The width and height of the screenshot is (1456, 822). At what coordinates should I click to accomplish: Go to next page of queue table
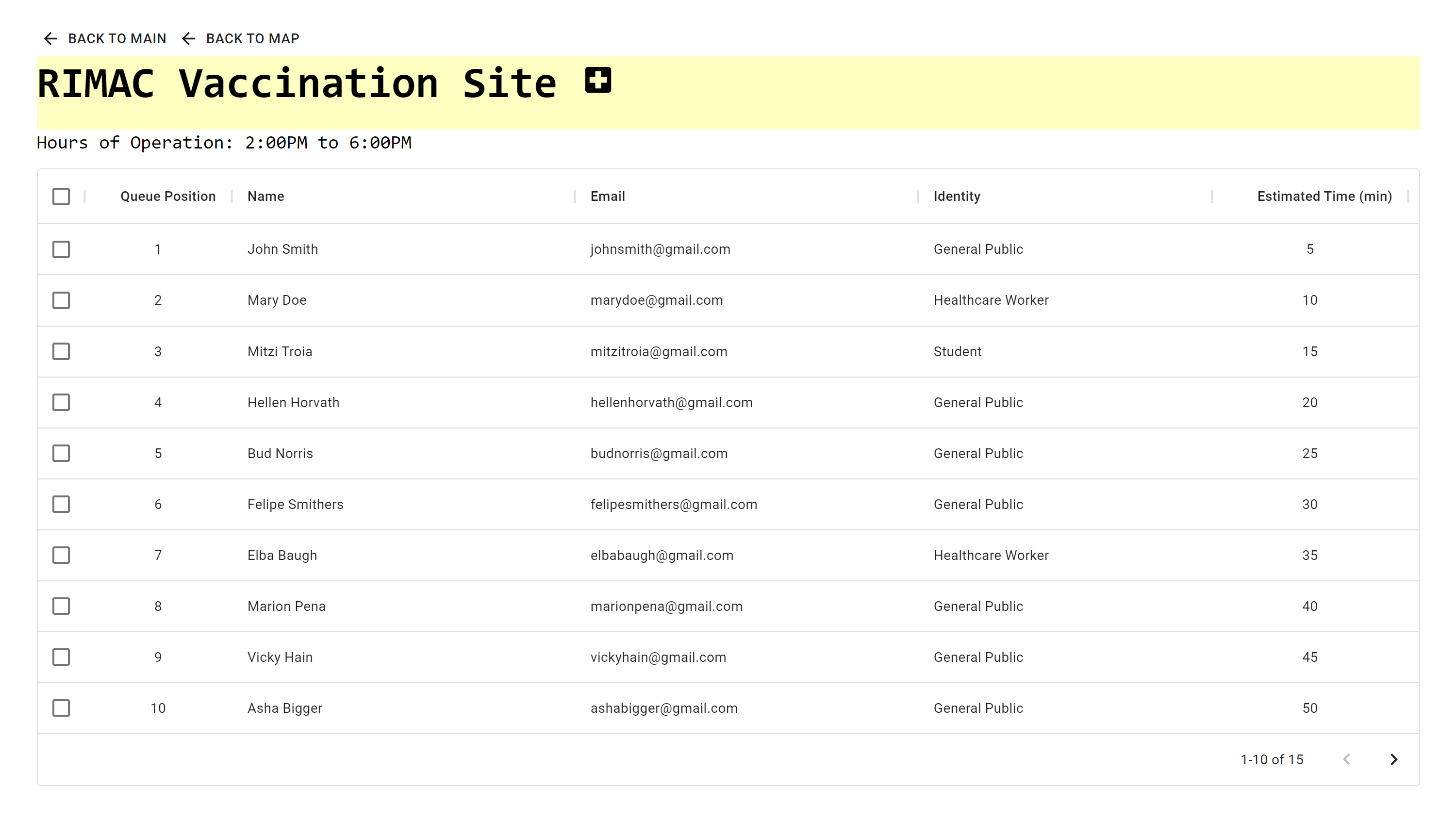point(1394,759)
